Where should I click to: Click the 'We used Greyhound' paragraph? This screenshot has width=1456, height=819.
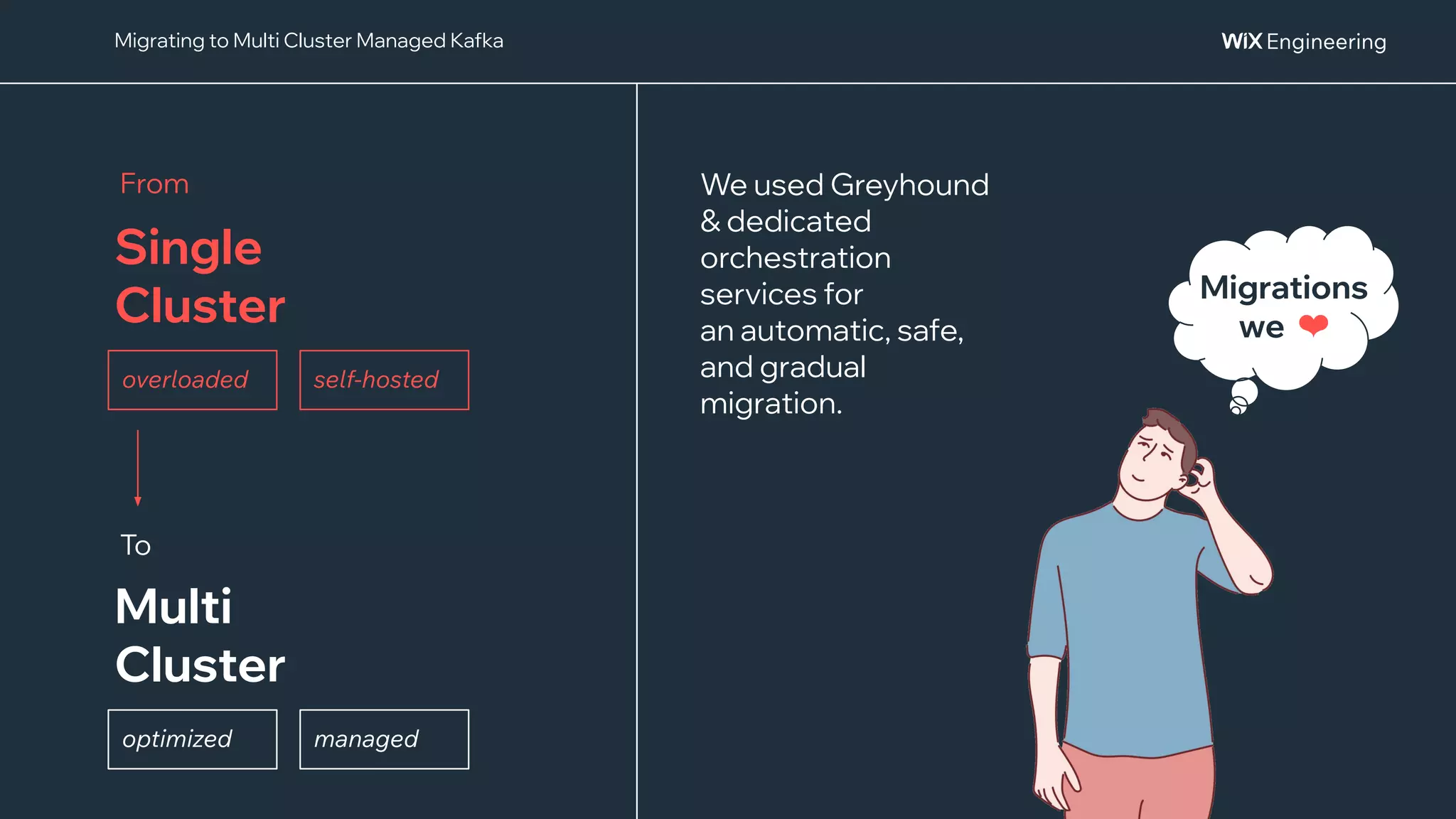point(844,294)
